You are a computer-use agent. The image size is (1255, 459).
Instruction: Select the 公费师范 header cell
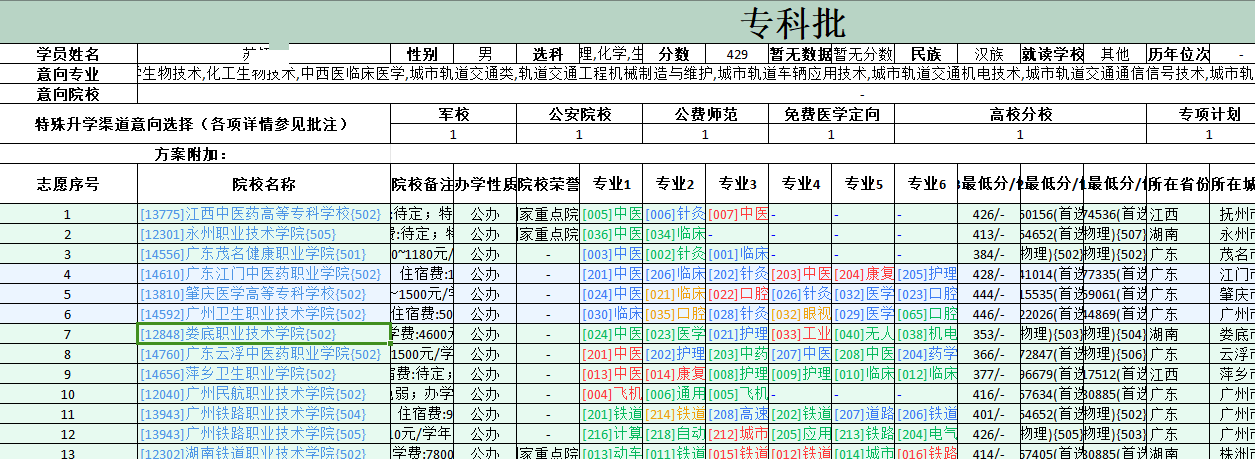(706, 114)
